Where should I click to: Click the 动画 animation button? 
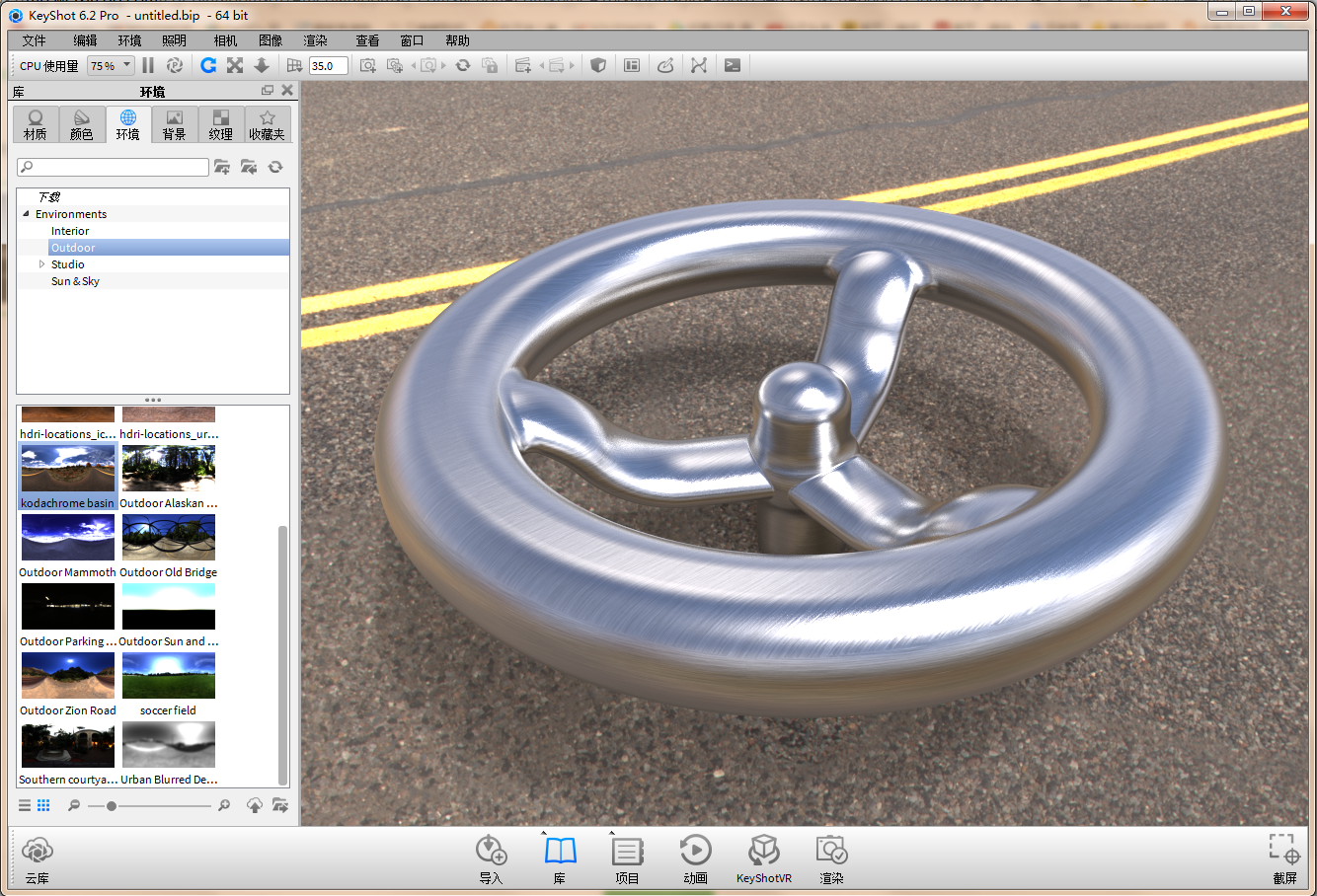(695, 859)
